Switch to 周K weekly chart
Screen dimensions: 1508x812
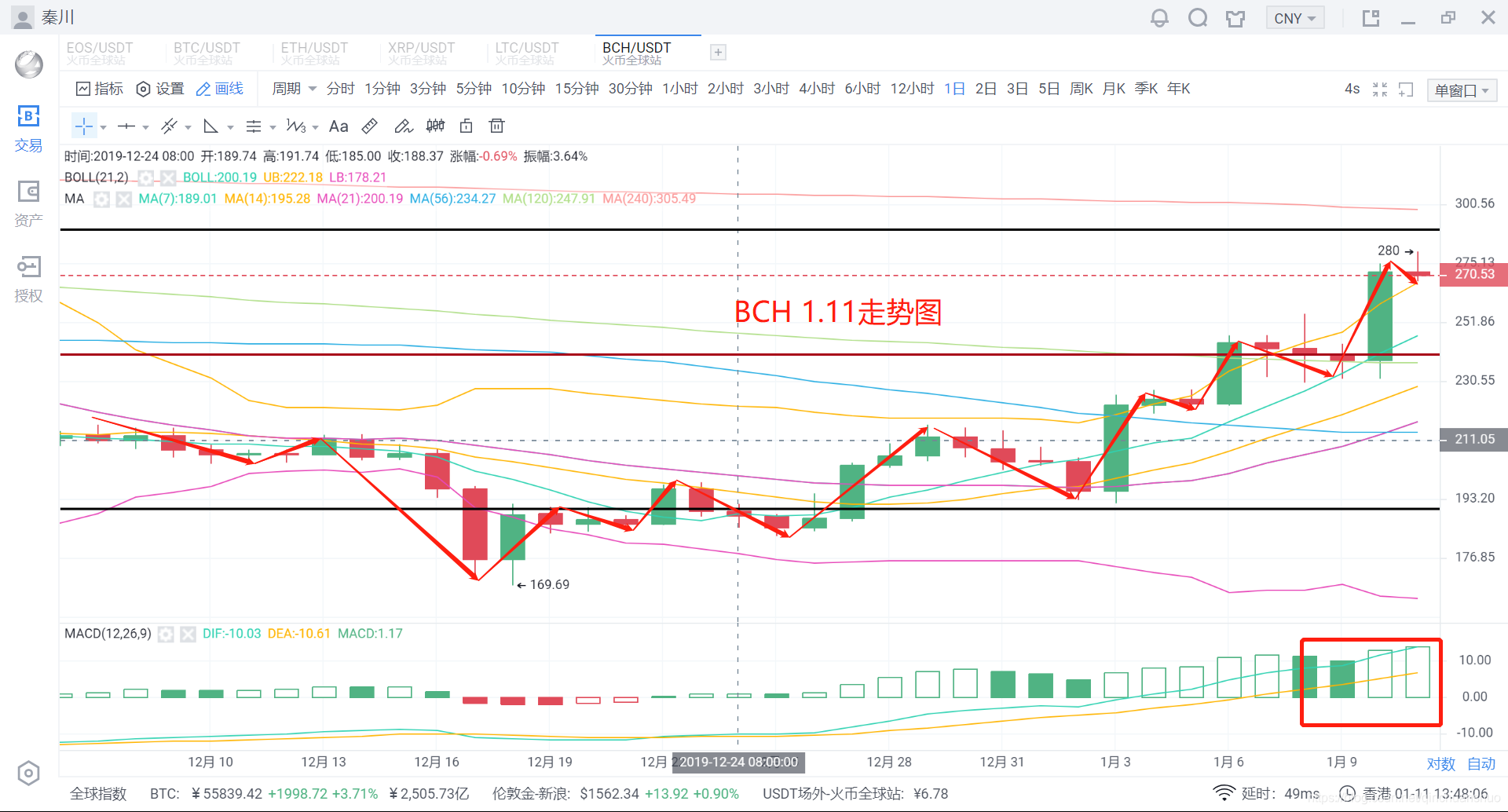pyautogui.click(x=1082, y=89)
